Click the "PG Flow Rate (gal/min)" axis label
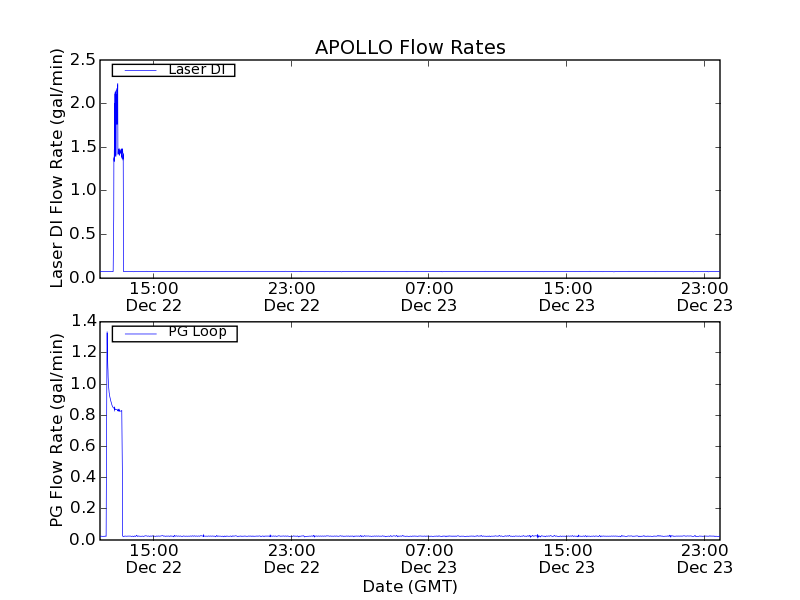 click(57, 430)
